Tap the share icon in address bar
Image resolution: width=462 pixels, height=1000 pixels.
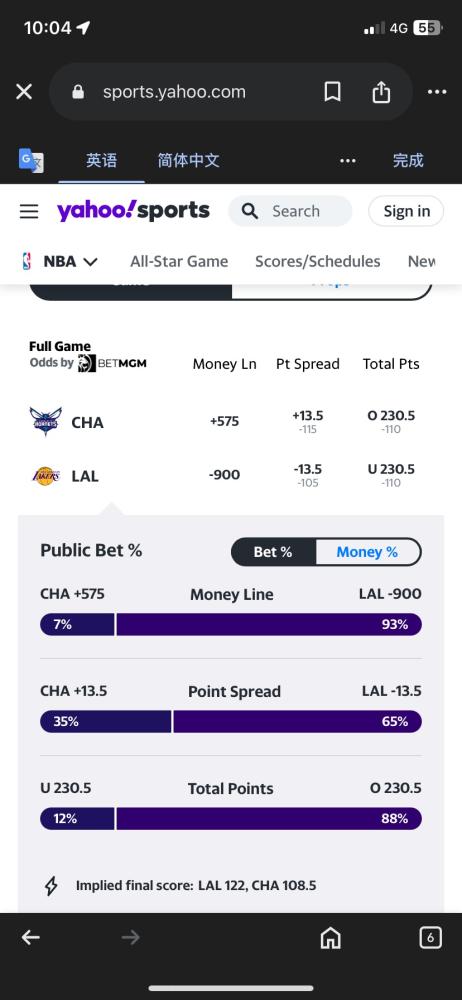coord(381,92)
